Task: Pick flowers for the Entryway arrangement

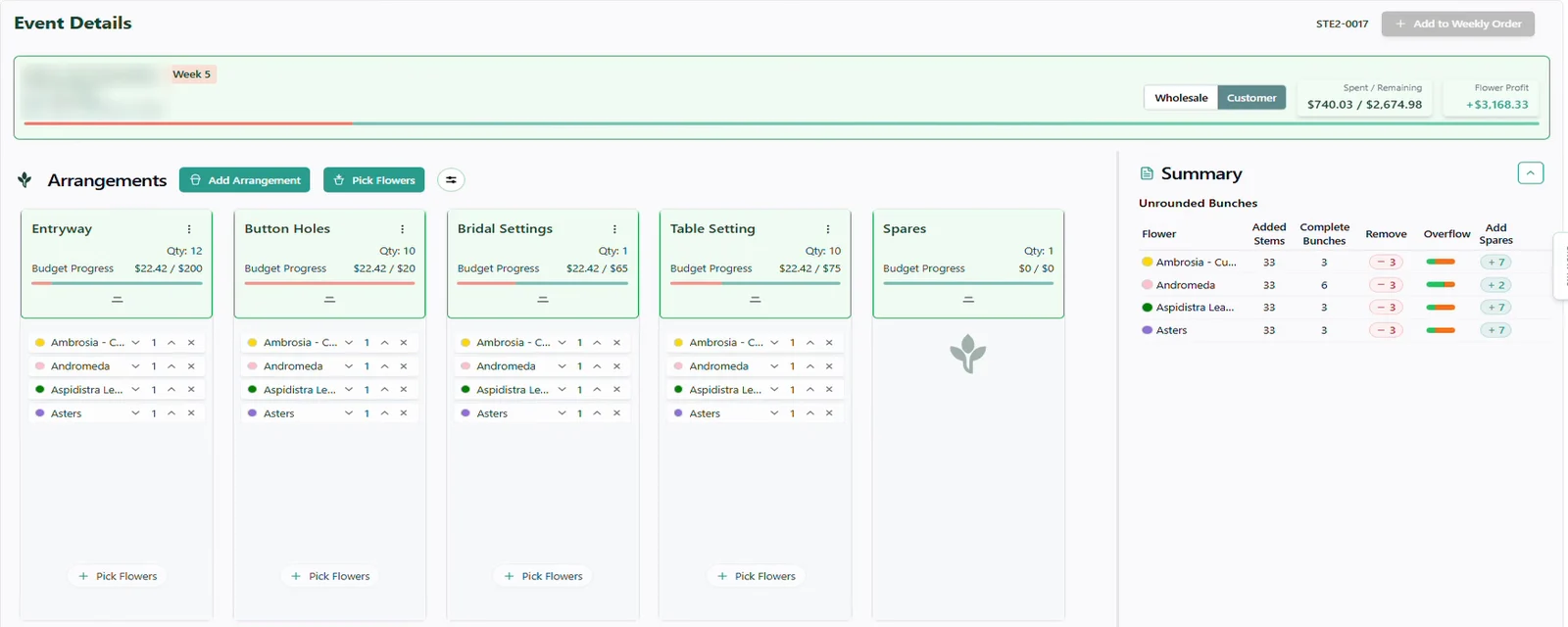Action: 118,576
